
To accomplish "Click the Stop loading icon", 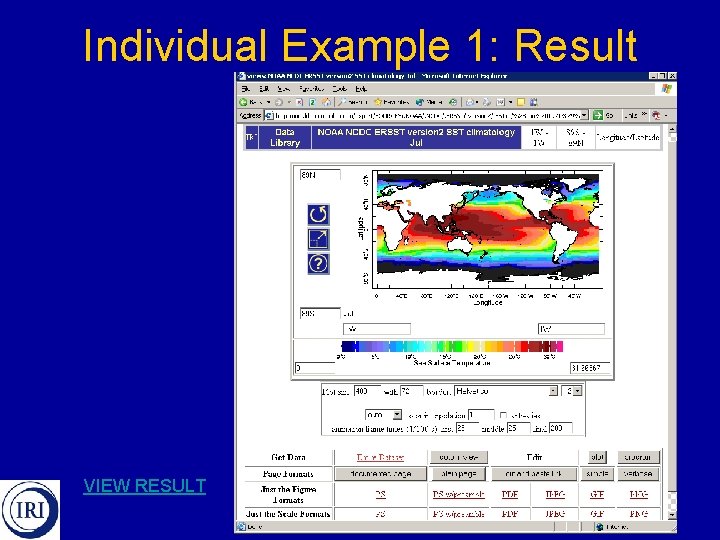I will 299,102.
